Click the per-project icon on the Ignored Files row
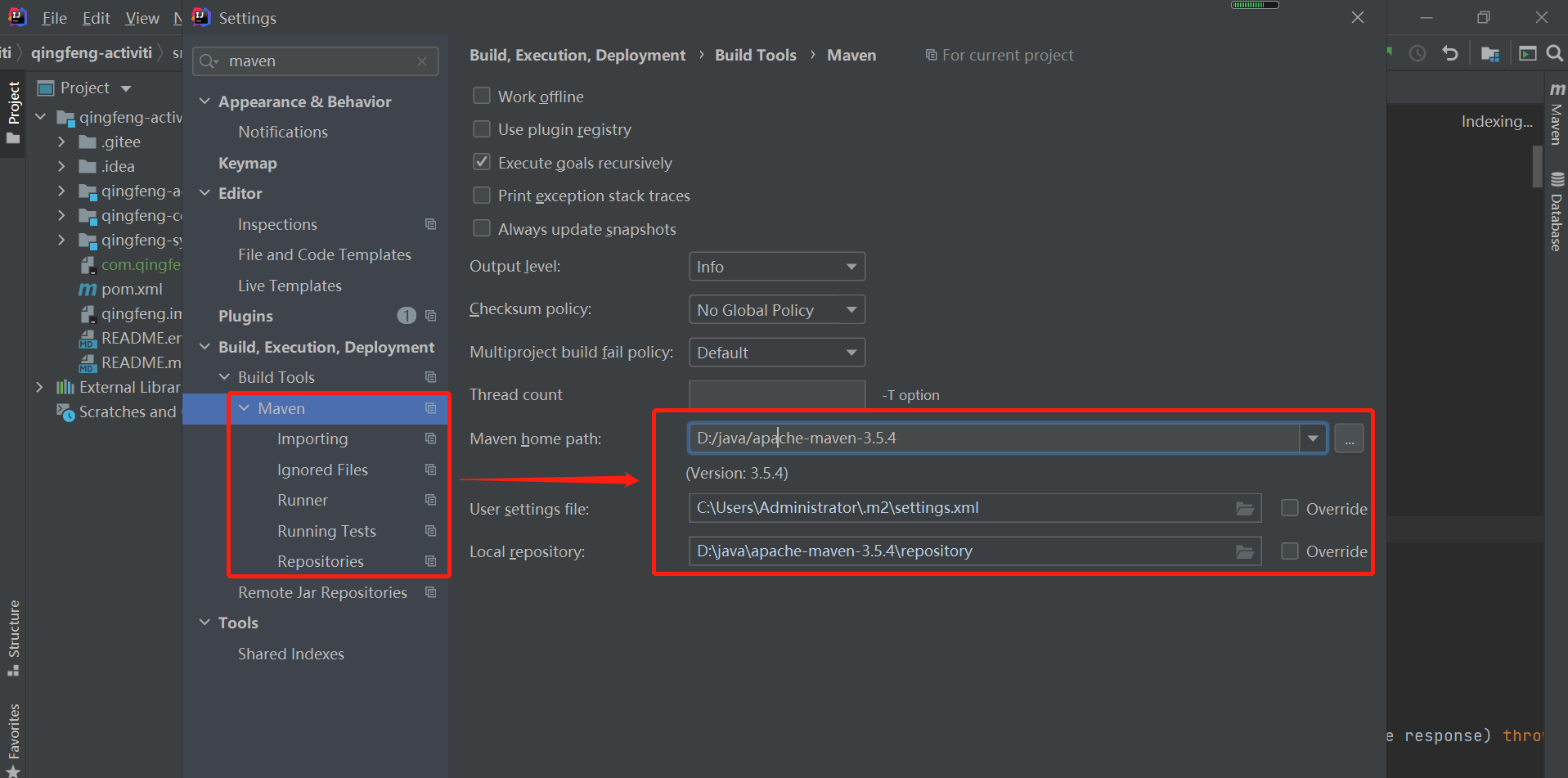Viewport: 1568px width, 778px height. coord(430,470)
